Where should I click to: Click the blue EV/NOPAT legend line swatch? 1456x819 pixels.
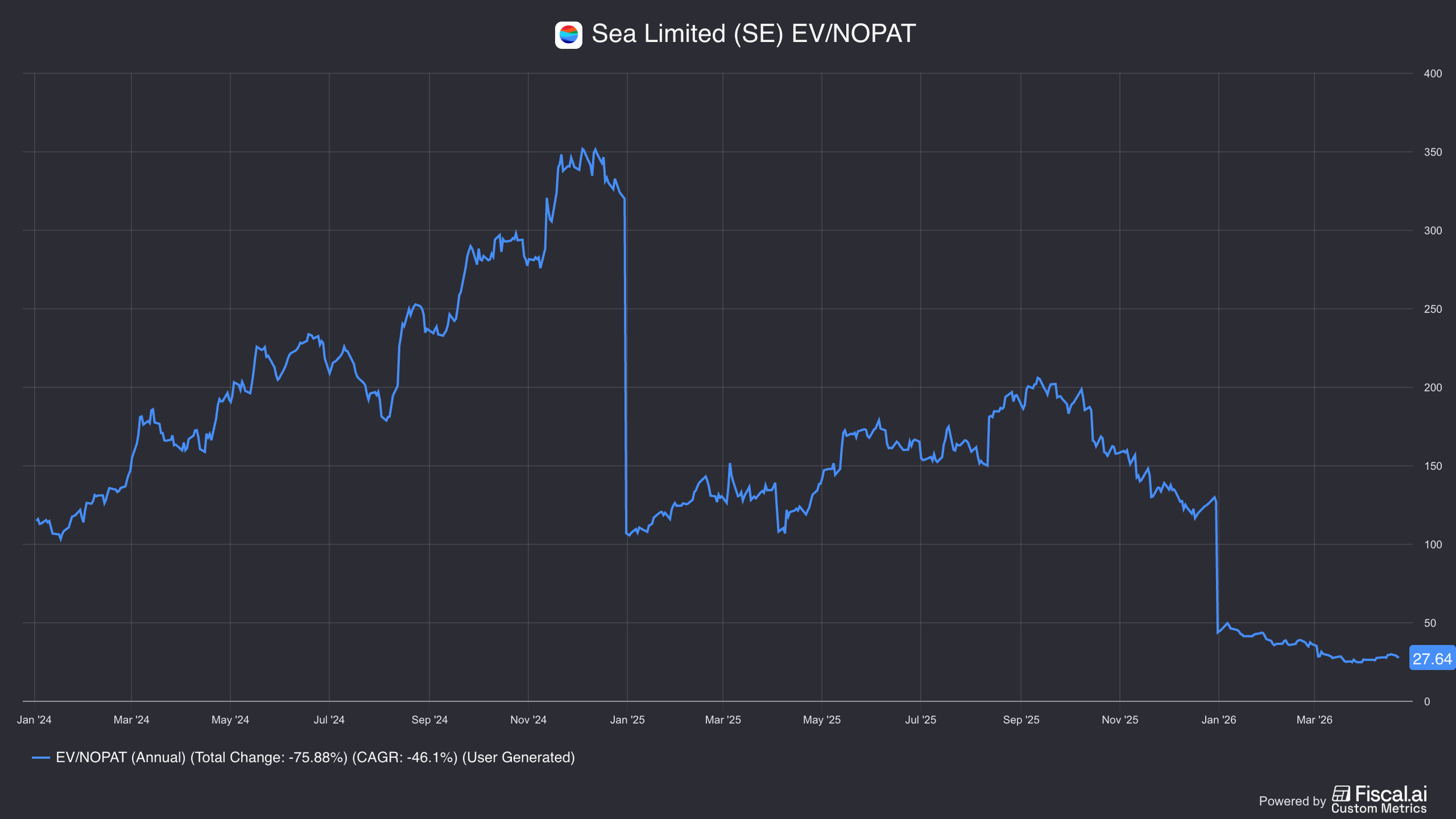[41, 757]
